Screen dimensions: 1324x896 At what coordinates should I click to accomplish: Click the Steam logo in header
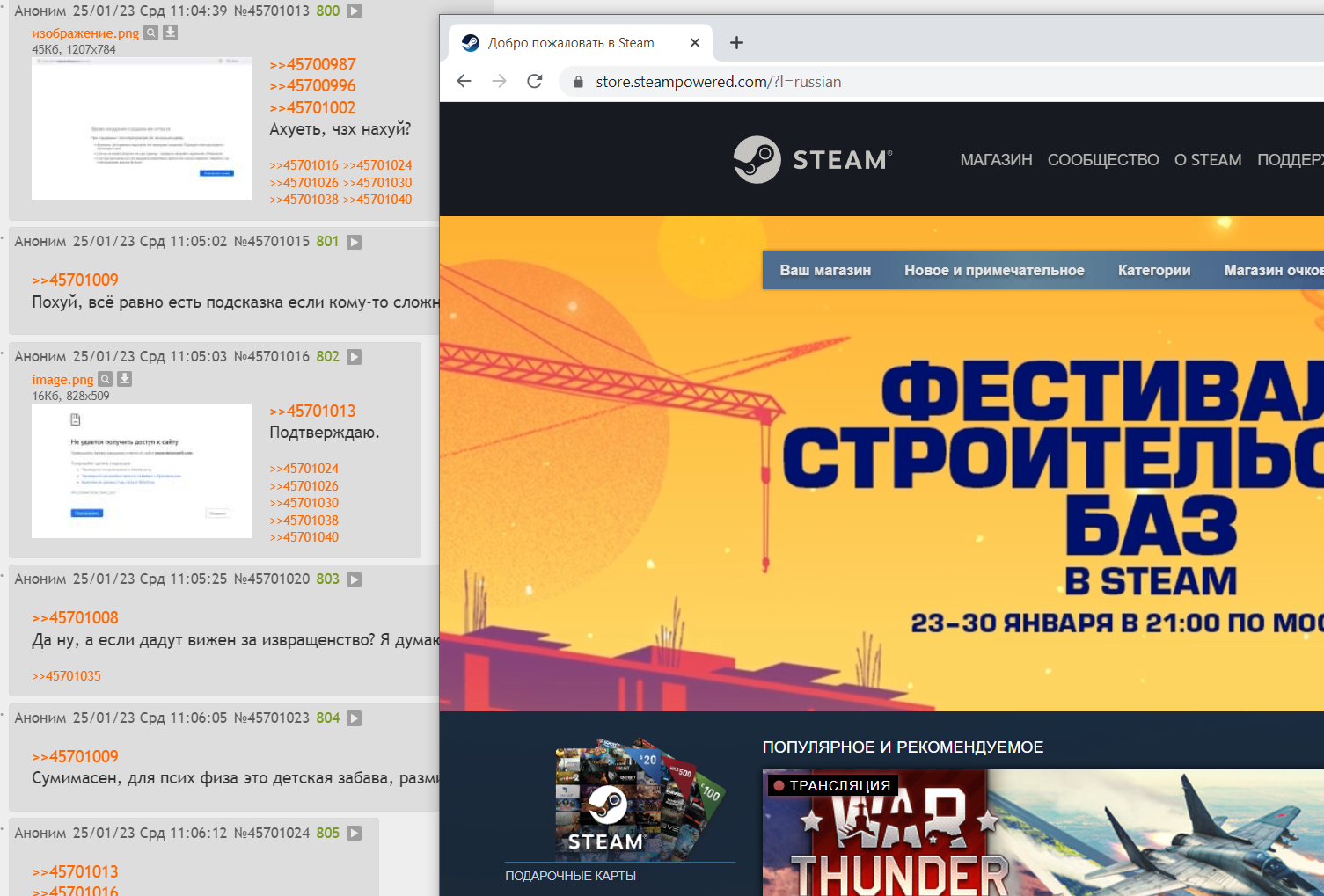813,159
